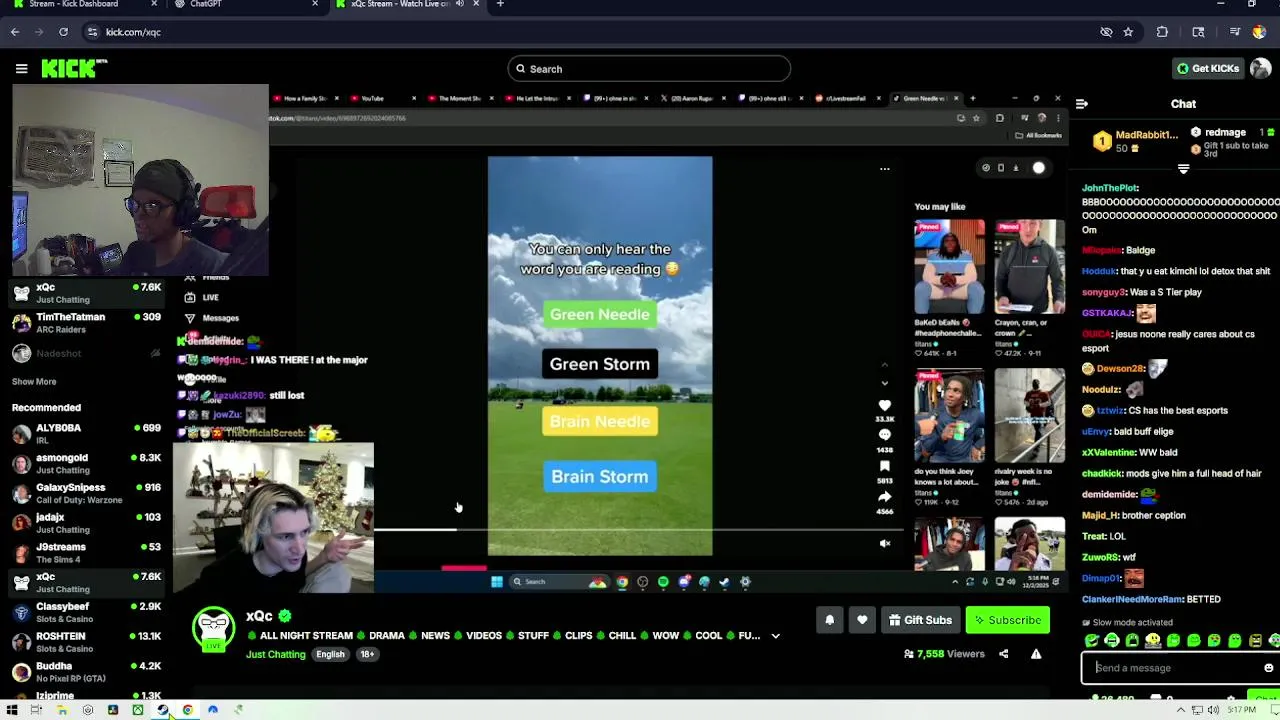Open TimTheTatman channel in sidebar
This screenshot has height=720, width=1280.
tap(85, 323)
